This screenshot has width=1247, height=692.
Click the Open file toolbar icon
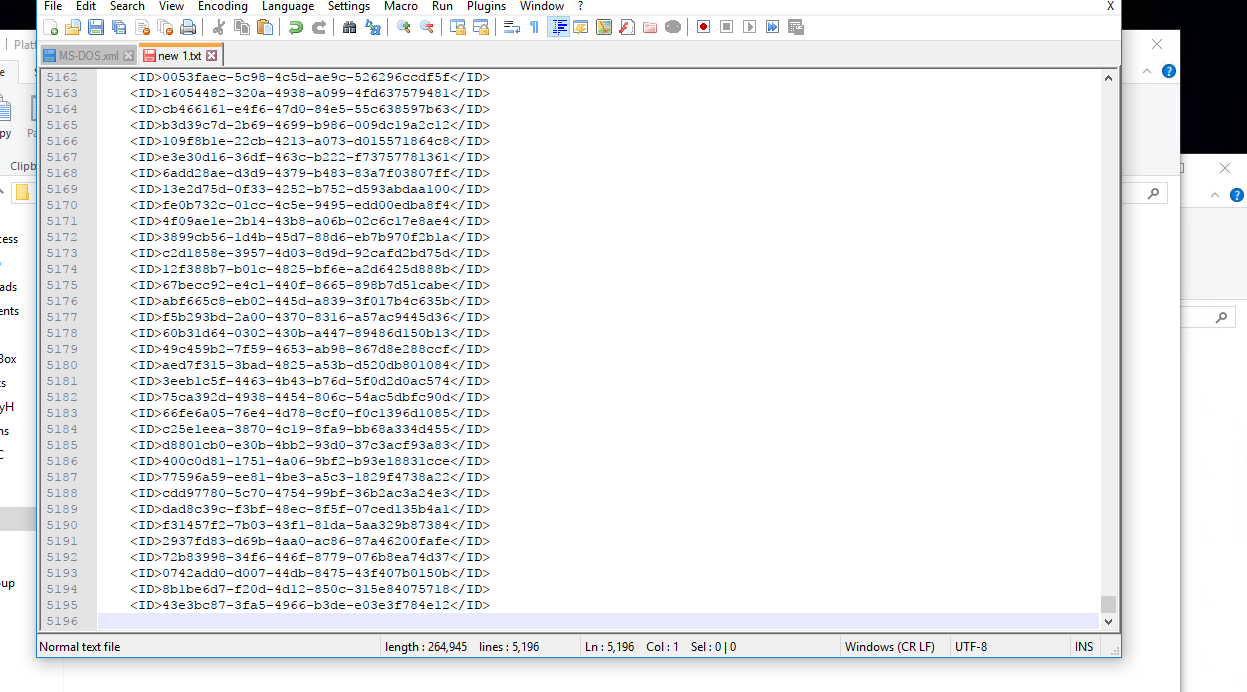(x=73, y=27)
